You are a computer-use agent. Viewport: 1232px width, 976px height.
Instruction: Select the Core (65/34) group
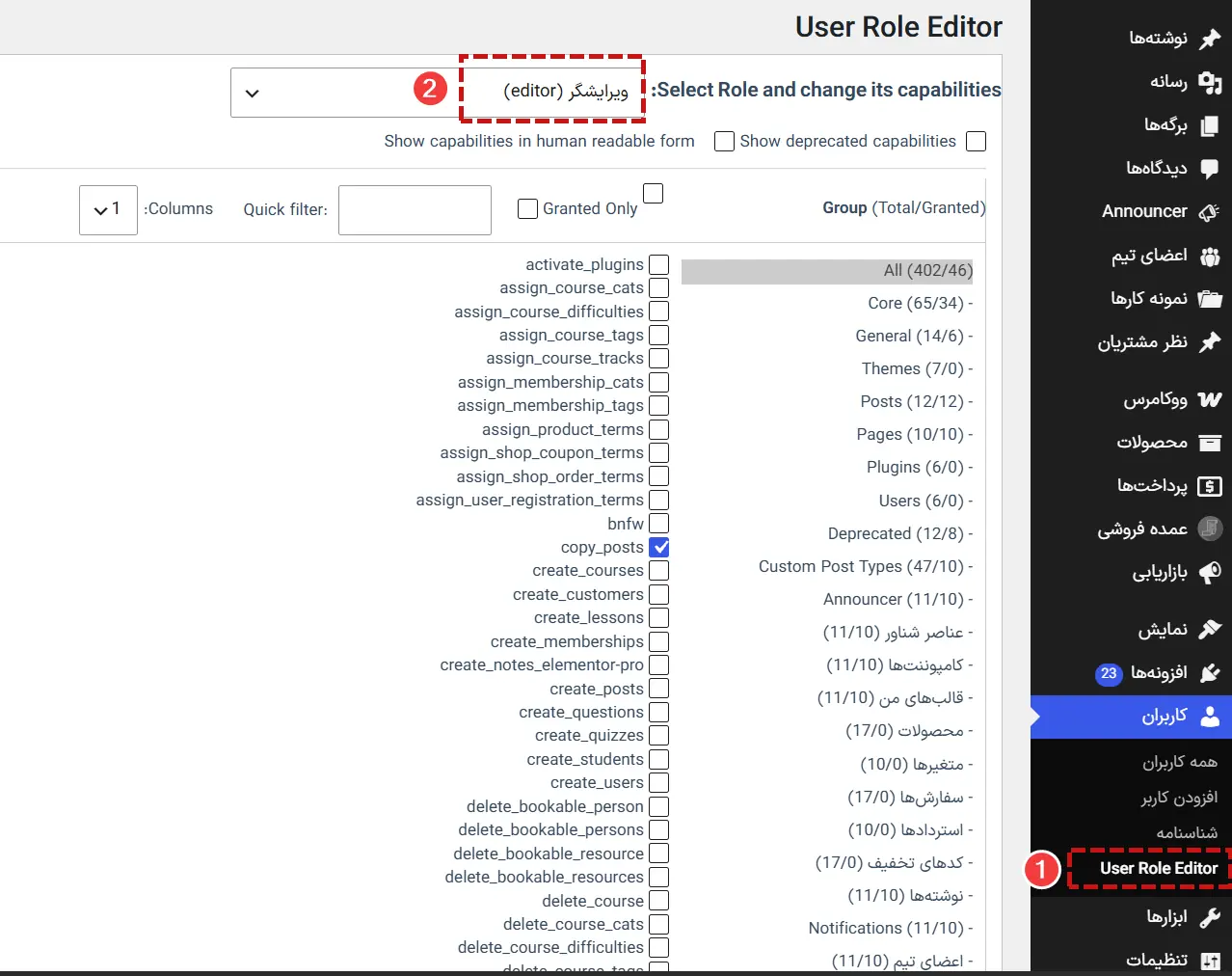coord(921,303)
